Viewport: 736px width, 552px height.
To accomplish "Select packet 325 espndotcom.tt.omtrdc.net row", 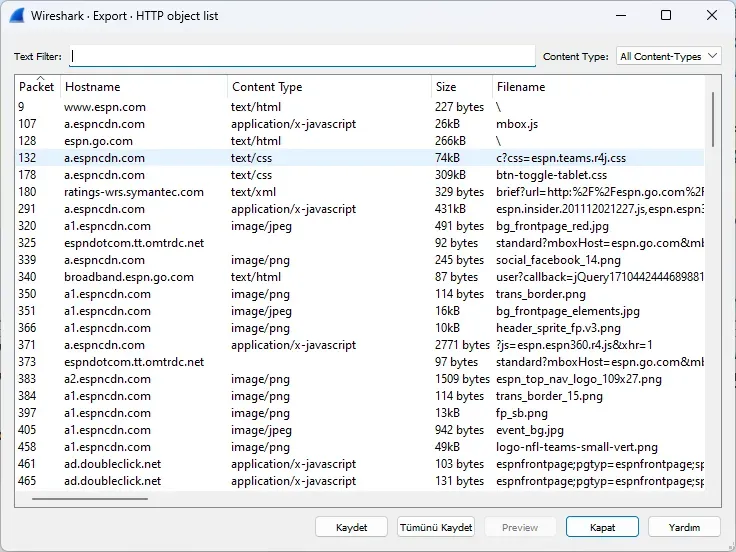I will coord(360,243).
